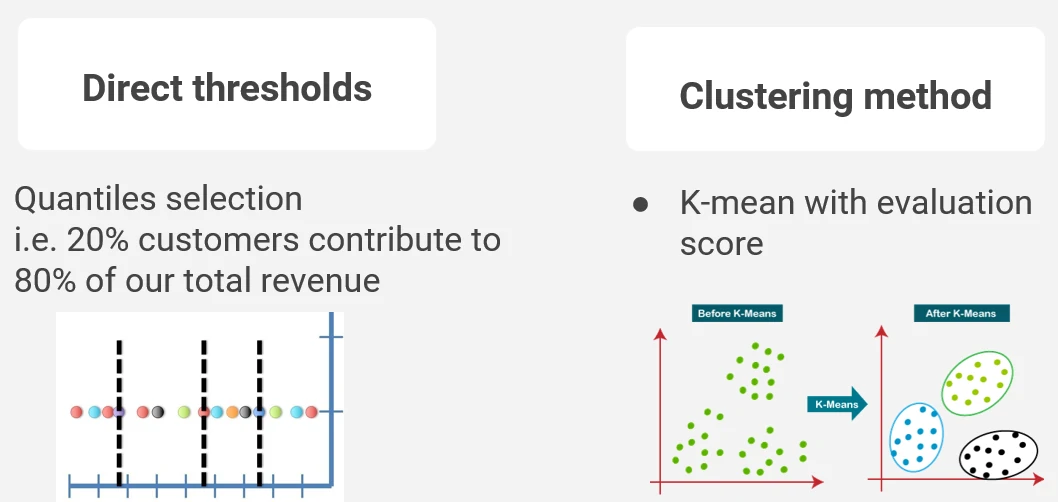Select the blue cluster ellipse

916,436
